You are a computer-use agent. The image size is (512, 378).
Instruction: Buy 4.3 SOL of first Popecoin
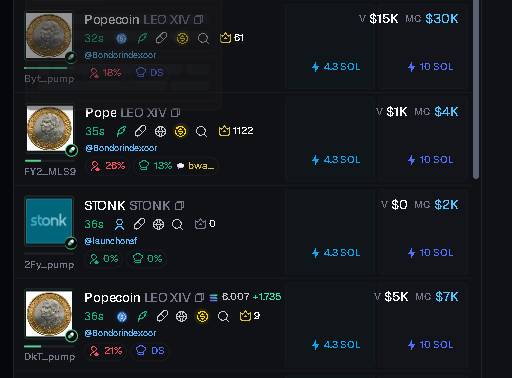(x=336, y=67)
